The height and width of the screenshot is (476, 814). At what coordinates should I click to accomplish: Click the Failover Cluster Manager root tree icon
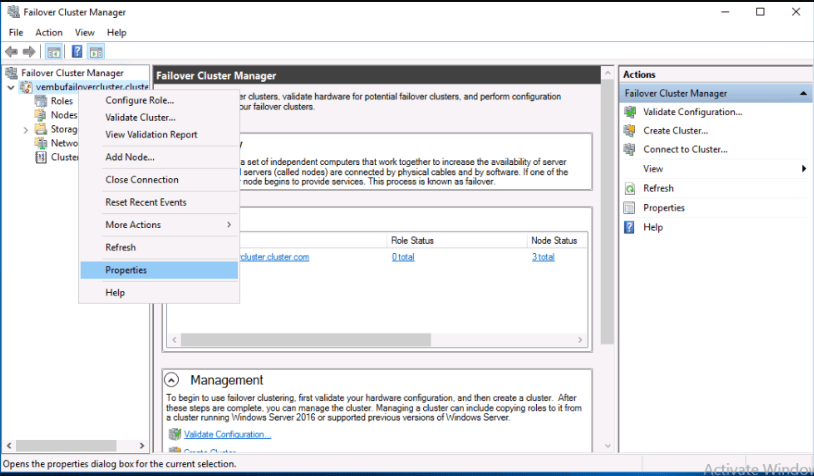(x=11, y=73)
